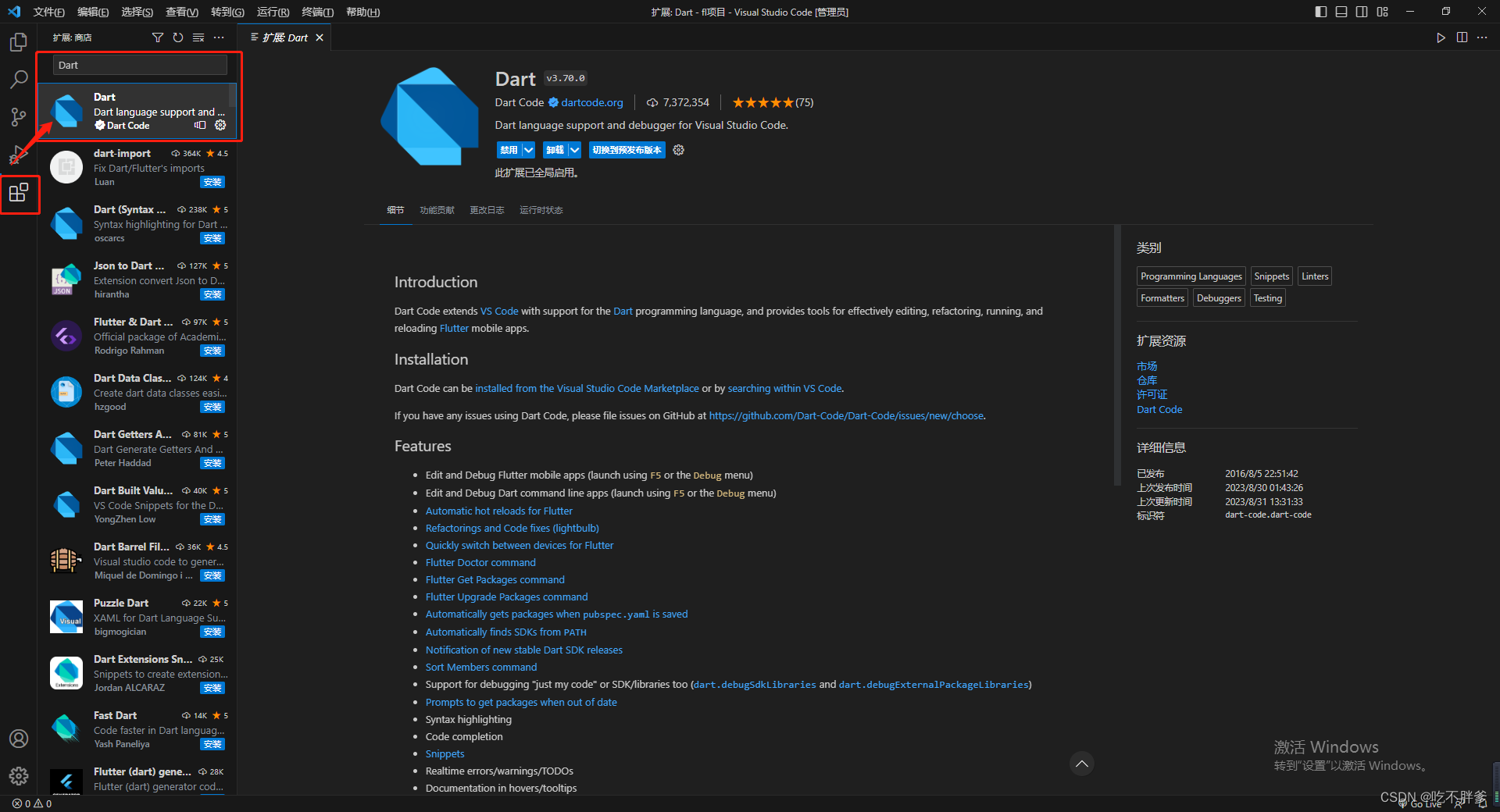Click the details page vertical scrollbar

pos(1117,355)
